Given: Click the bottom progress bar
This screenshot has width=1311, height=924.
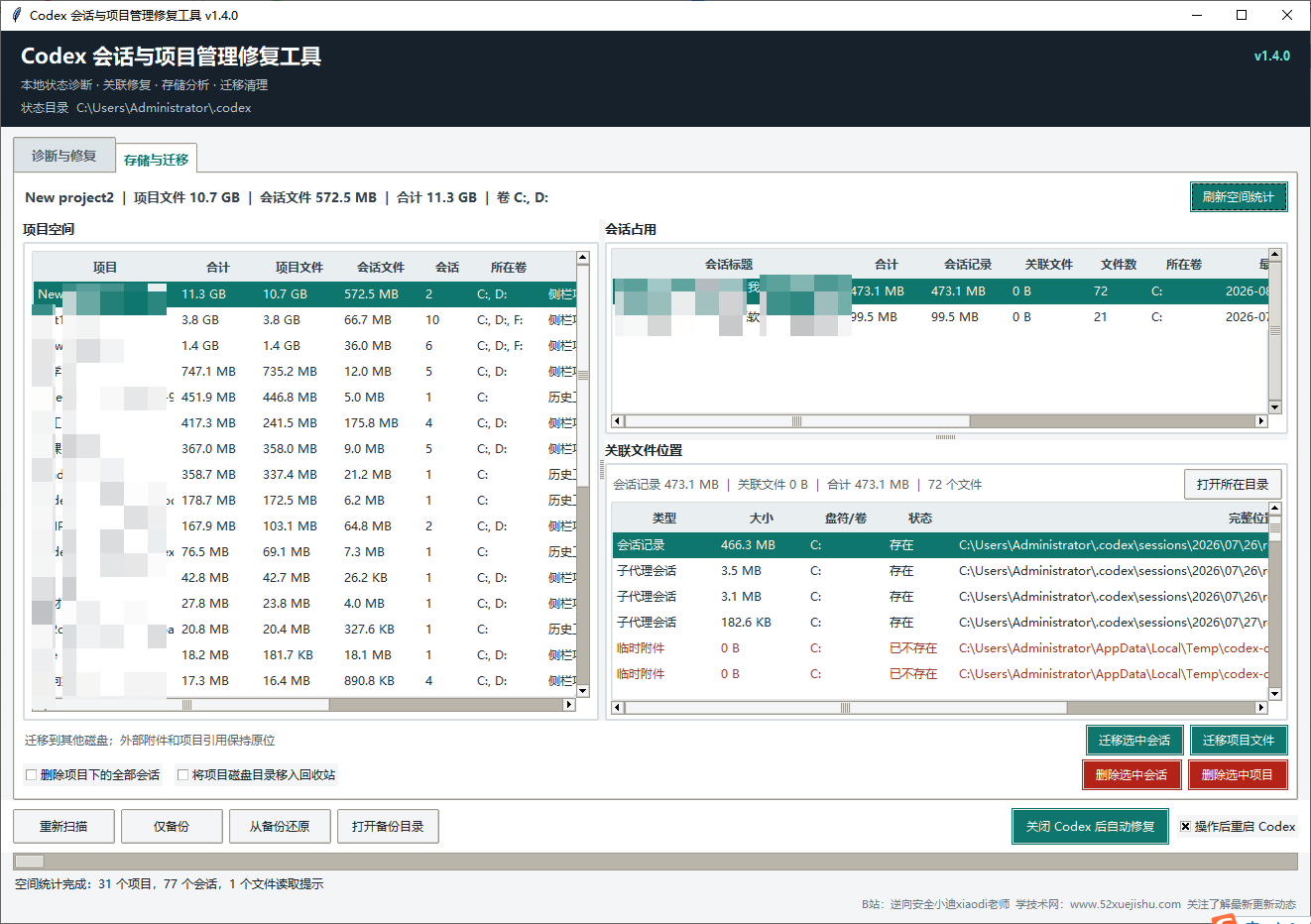Looking at the screenshot, I should [655, 862].
